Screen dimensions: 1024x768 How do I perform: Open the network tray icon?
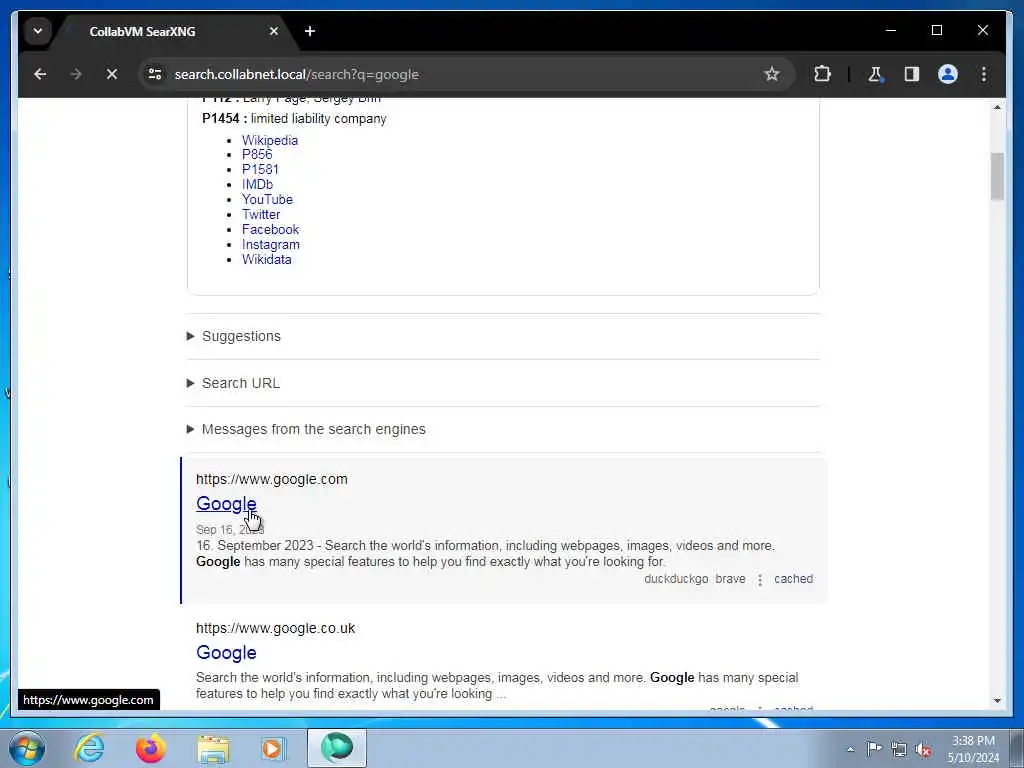[x=899, y=749]
